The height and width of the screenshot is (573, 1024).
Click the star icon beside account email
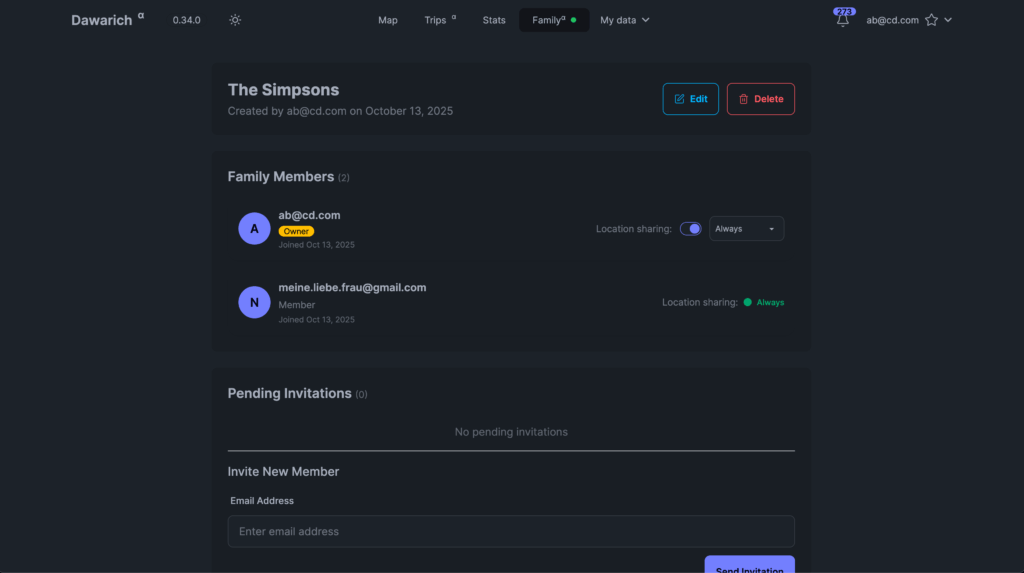coord(931,20)
